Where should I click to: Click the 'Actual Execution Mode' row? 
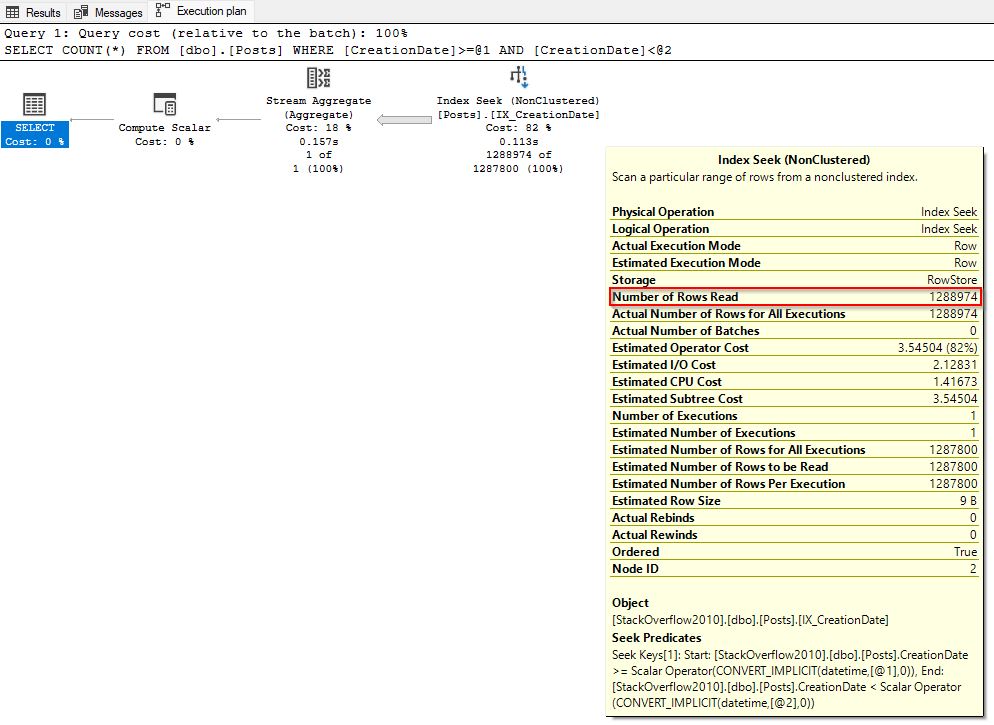(795, 246)
